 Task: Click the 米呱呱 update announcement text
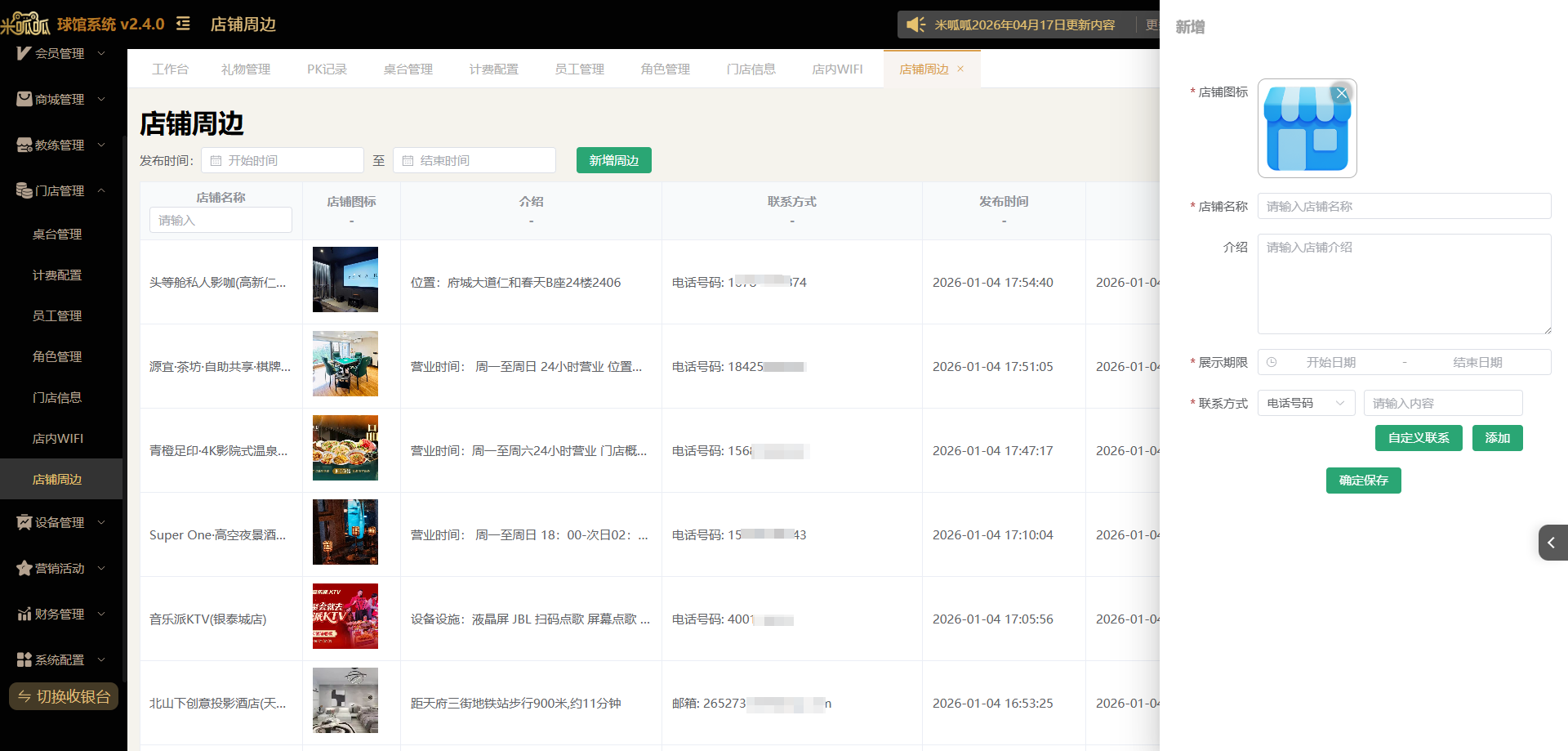pyautogui.click(x=1025, y=25)
